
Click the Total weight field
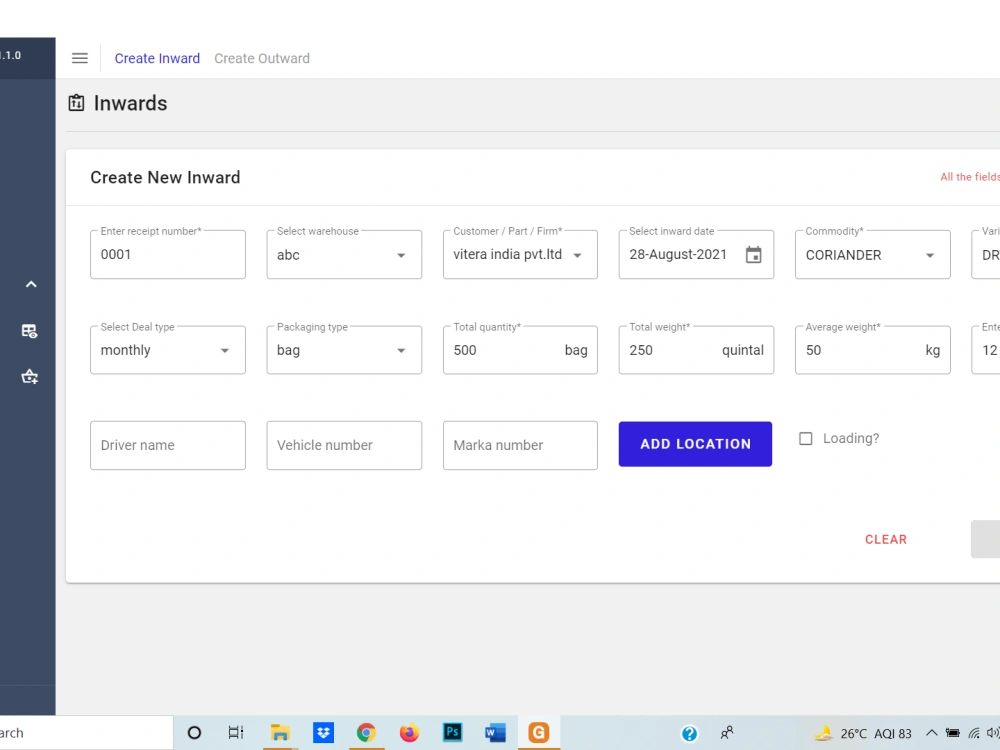click(x=696, y=350)
